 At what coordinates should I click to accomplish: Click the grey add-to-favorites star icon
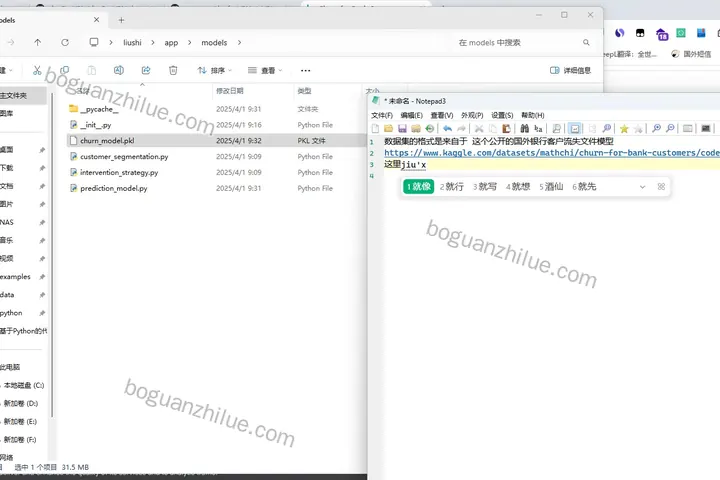click(638, 129)
